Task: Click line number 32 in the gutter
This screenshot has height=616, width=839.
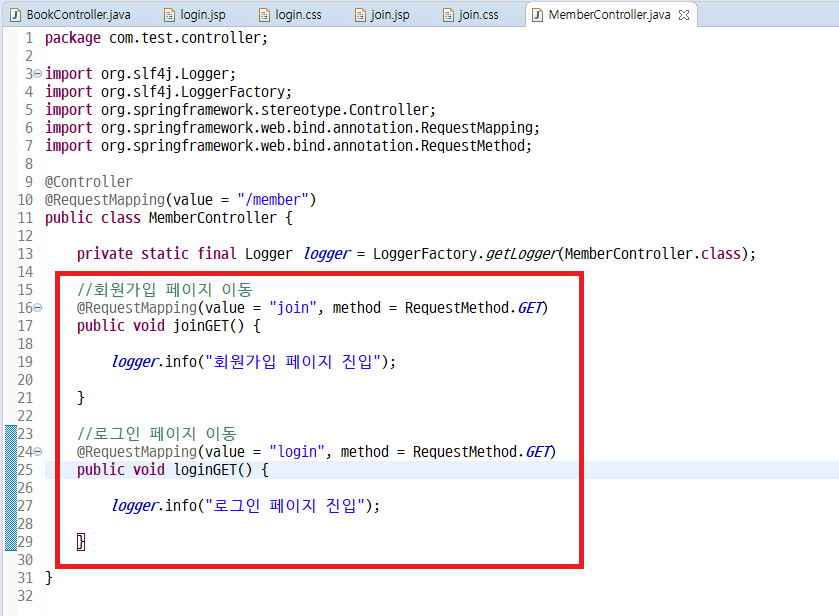Action: tap(25, 596)
